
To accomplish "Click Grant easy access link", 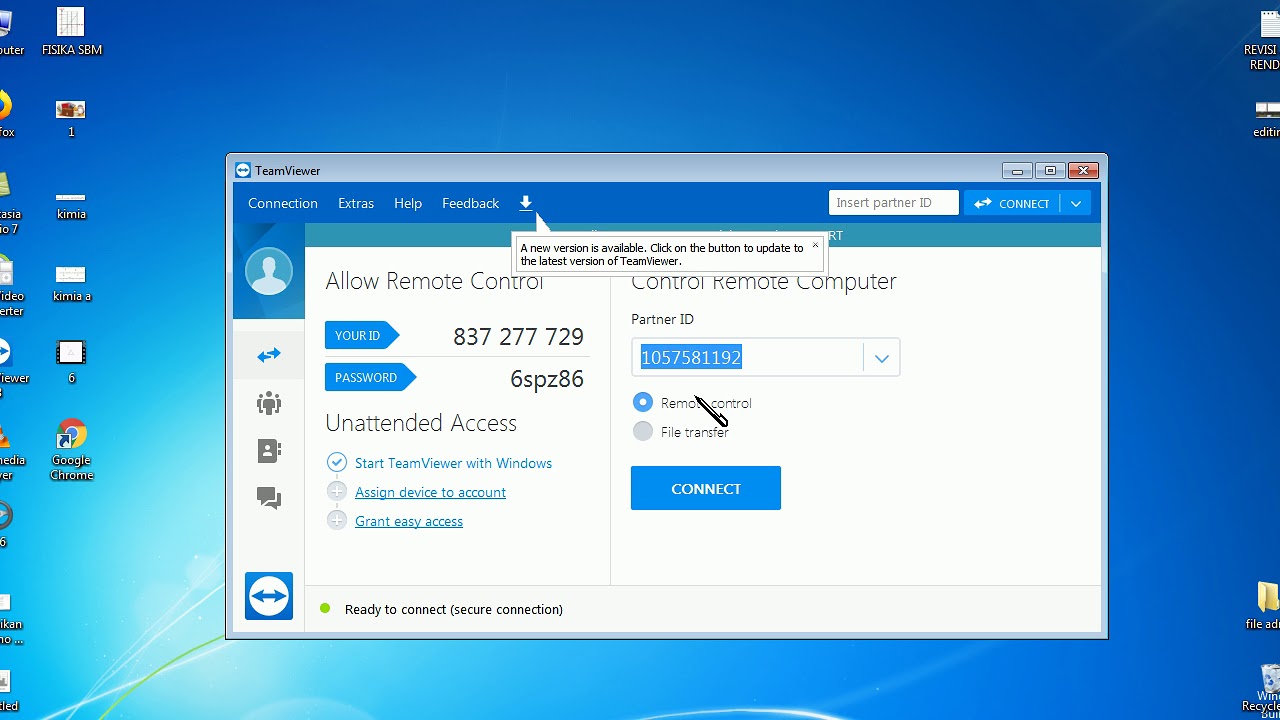I will [409, 521].
